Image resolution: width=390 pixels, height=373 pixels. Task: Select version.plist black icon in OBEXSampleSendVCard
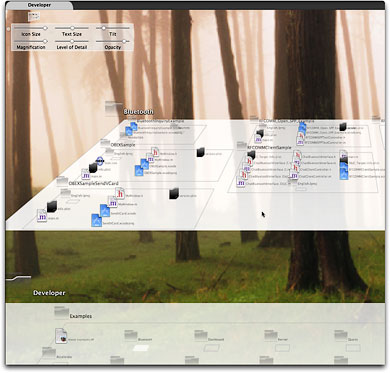click(x=174, y=194)
